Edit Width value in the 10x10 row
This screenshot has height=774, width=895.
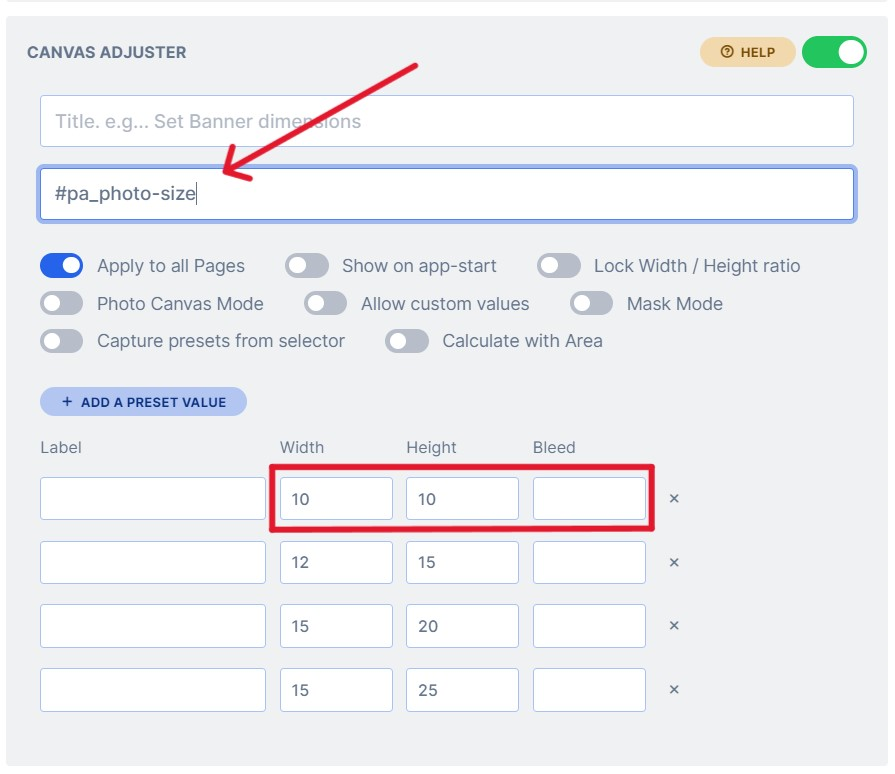(336, 498)
